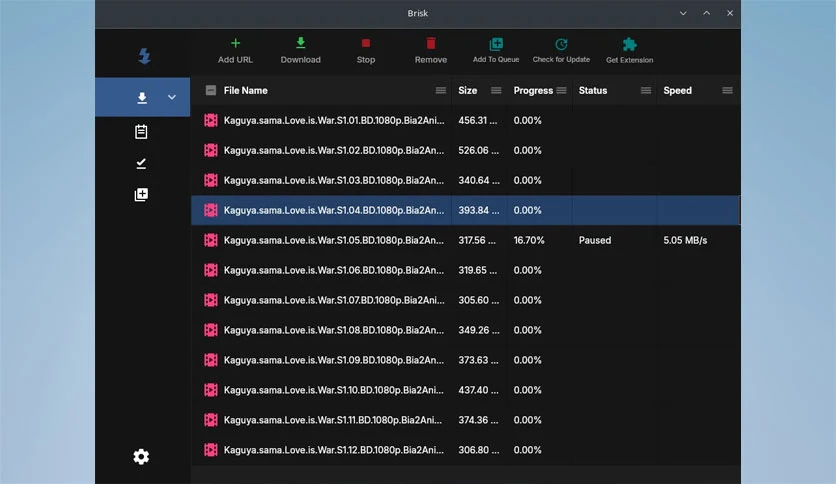The image size is (836, 484).
Task: Click the Paused status of S1.05
Action: (x=595, y=240)
